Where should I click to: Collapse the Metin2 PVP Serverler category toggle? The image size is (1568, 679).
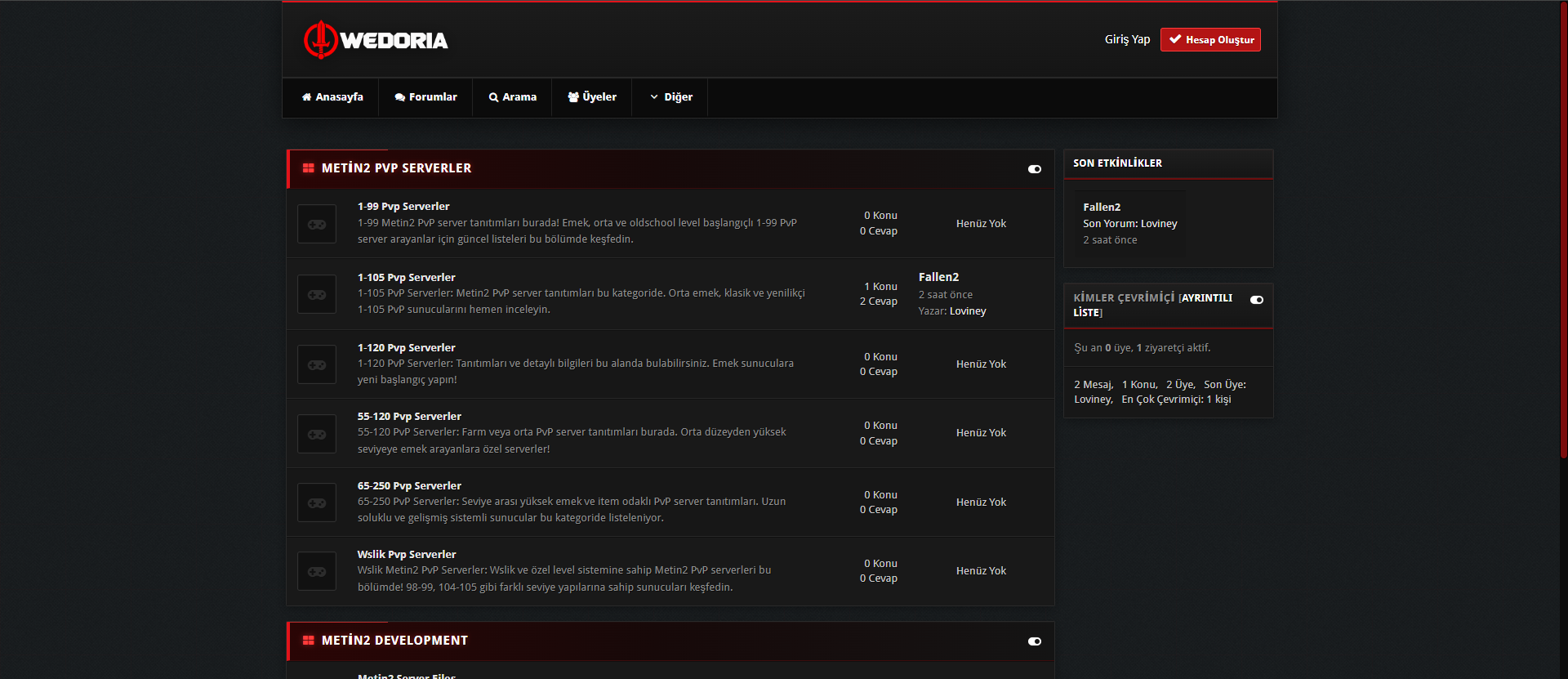[1035, 169]
